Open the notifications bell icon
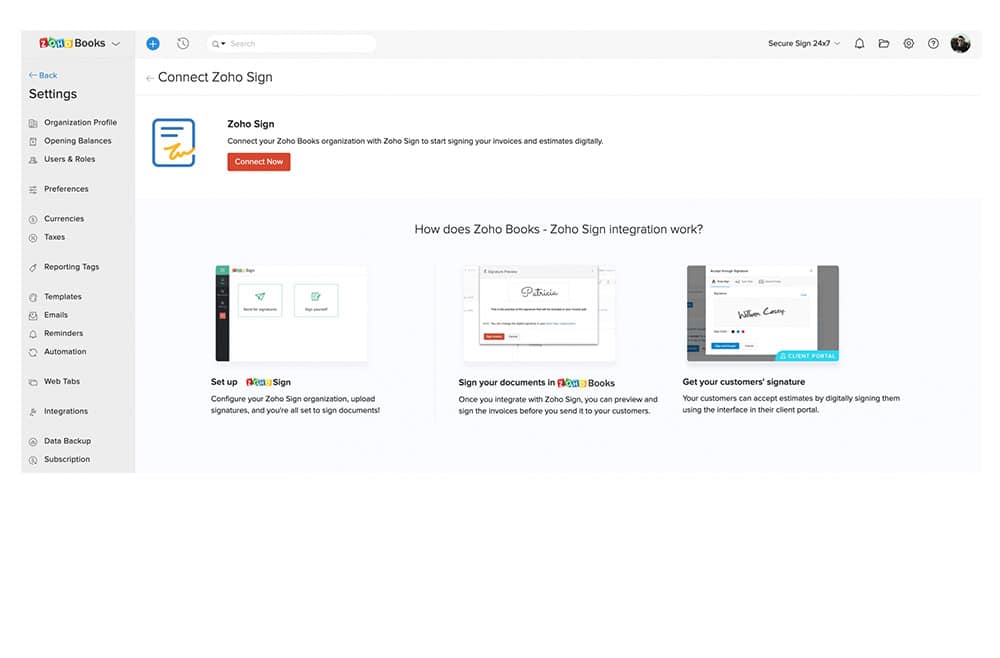Screen dimensions: 1000x658 [859, 43]
